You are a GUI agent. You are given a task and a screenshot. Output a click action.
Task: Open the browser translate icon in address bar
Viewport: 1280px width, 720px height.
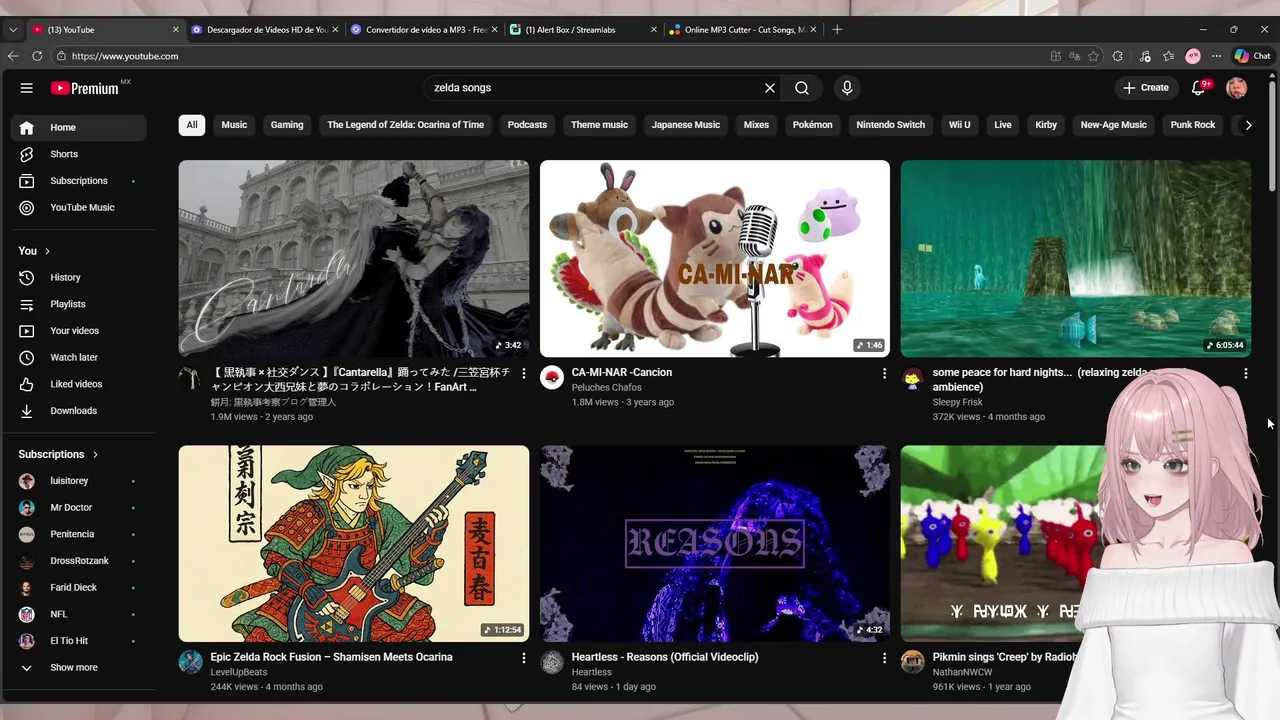(x=1075, y=56)
